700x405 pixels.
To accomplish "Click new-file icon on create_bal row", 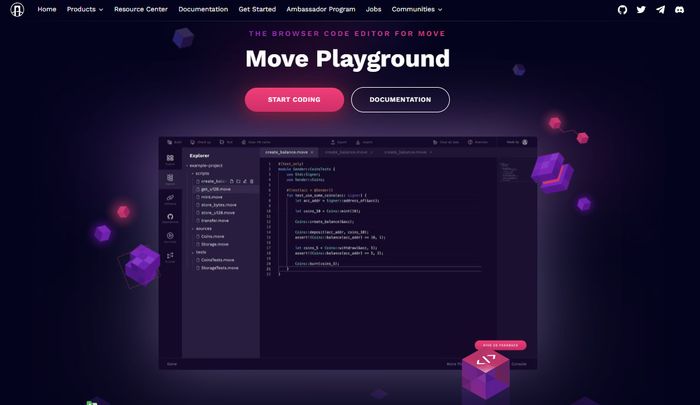I will point(232,181).
